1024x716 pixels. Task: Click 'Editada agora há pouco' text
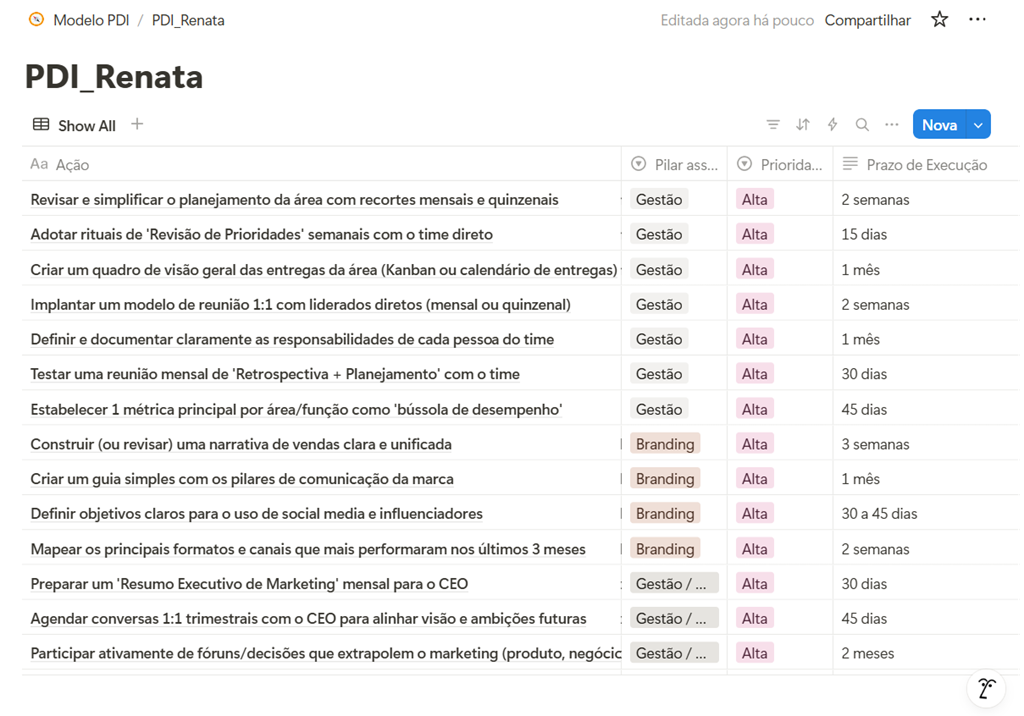(x=737, y=20)
